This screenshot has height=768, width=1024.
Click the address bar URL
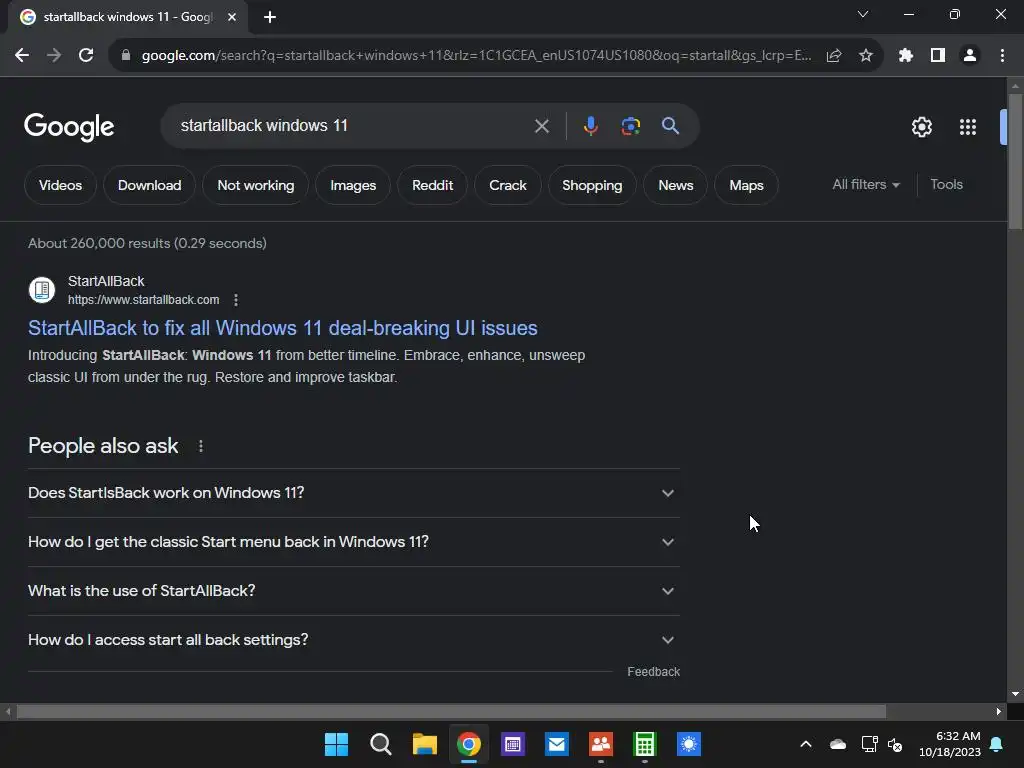[x=476, y=56]
